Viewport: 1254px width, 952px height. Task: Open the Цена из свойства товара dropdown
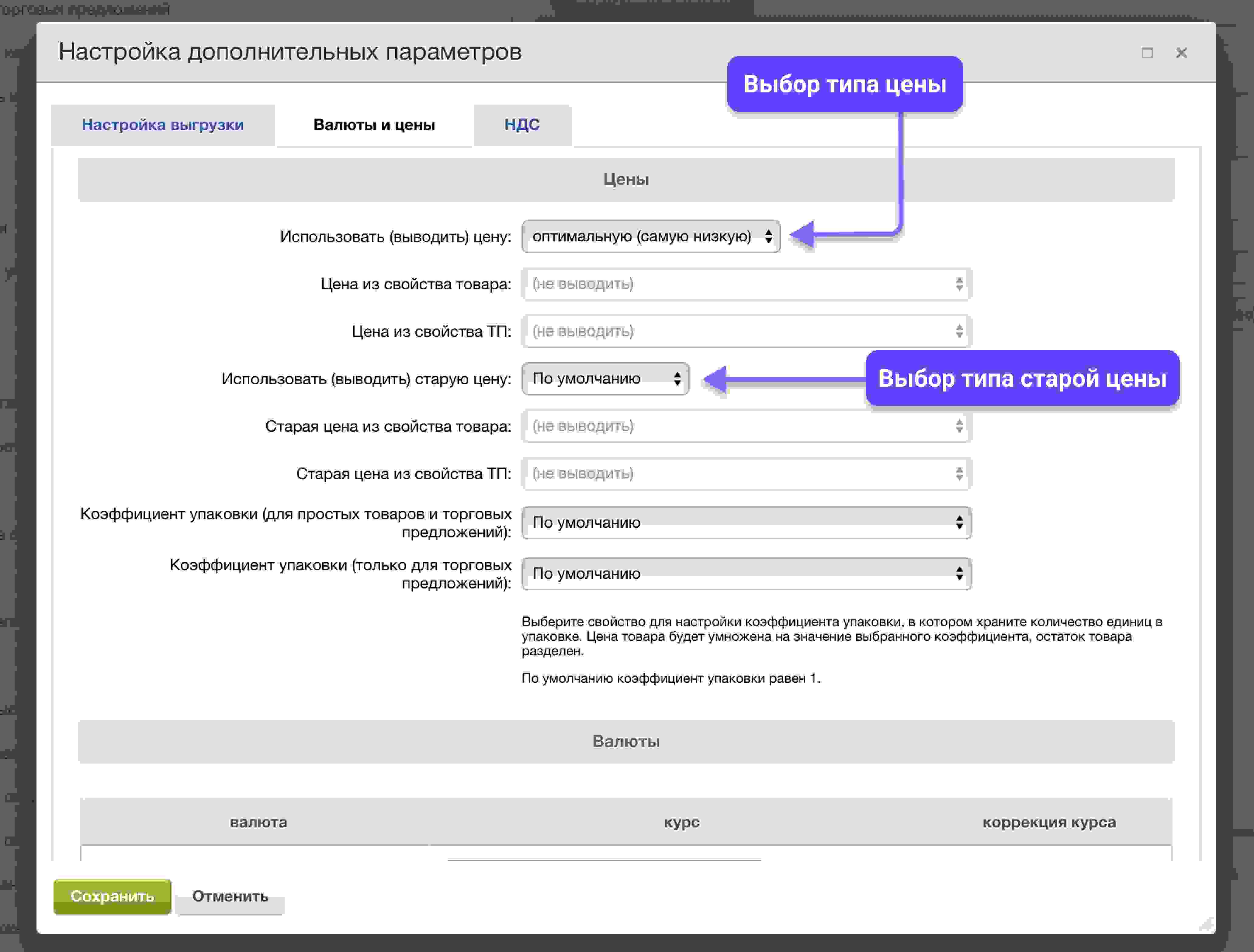coord(746,284)
